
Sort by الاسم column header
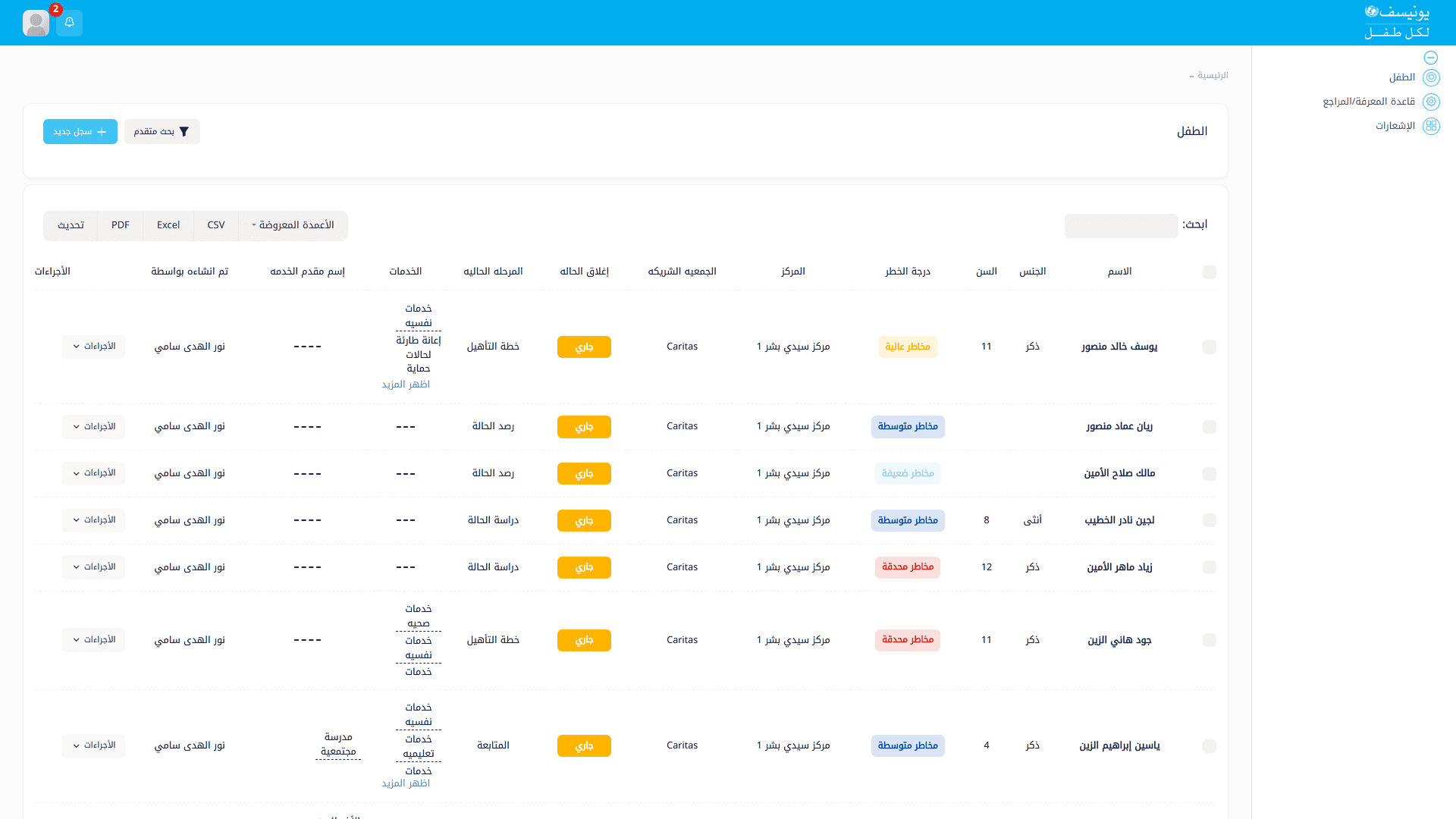(1119, 271)
